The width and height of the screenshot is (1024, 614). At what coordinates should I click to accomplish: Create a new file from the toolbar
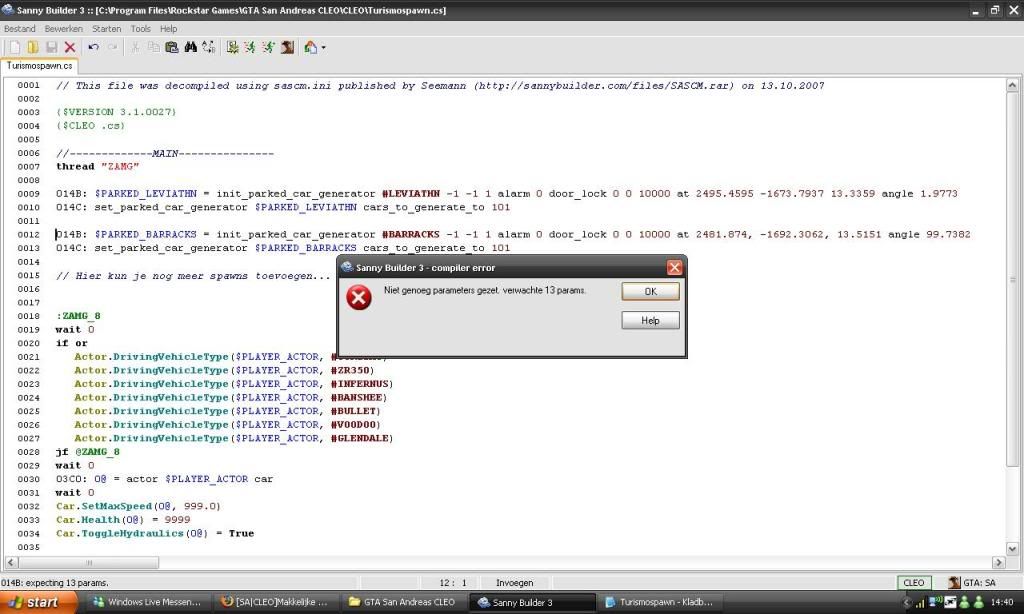tap(14, 47)
